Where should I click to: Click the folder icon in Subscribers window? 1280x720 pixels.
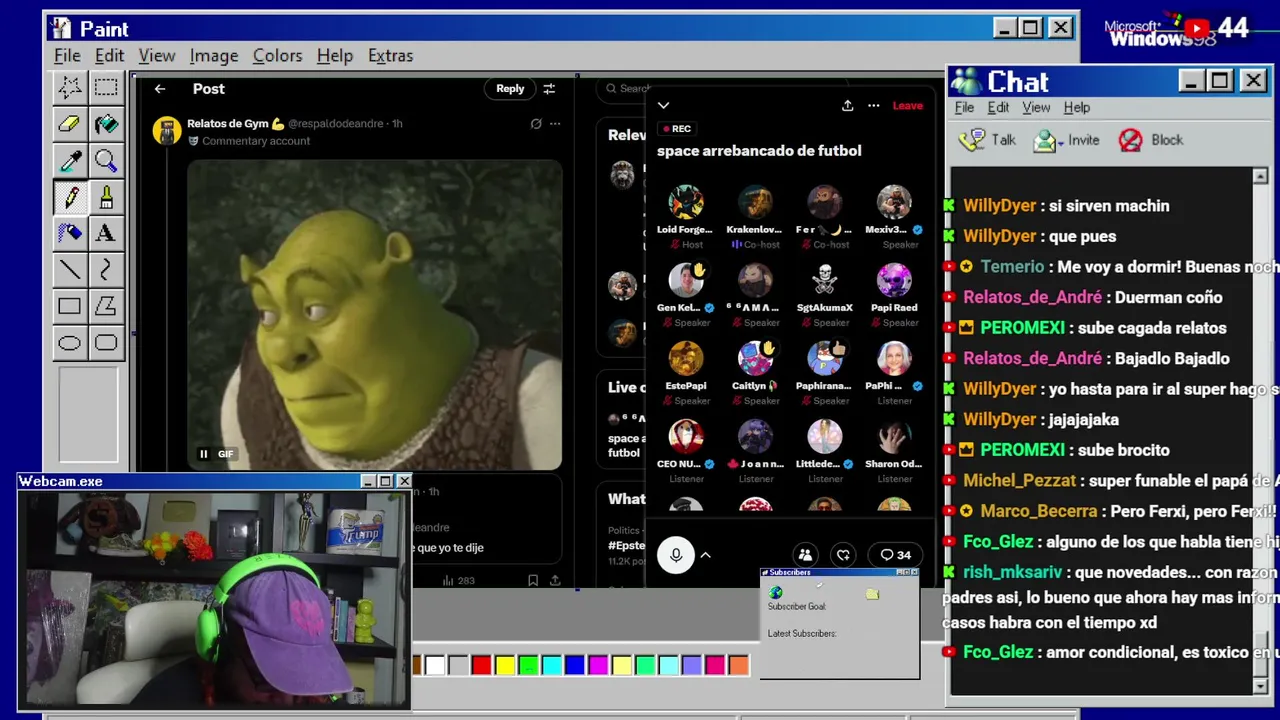pyautogui.click(x=872, y=594)
